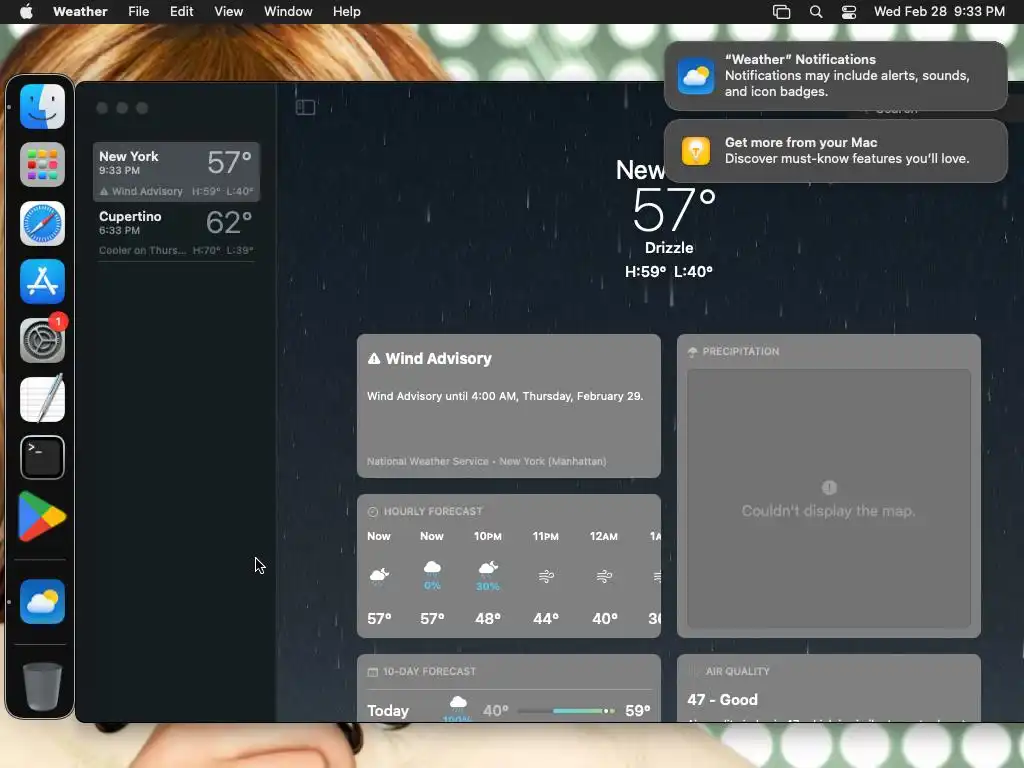Open Get more from your Mac notification
Viewport: 1024px width, 768px height.
coord(835,151)
